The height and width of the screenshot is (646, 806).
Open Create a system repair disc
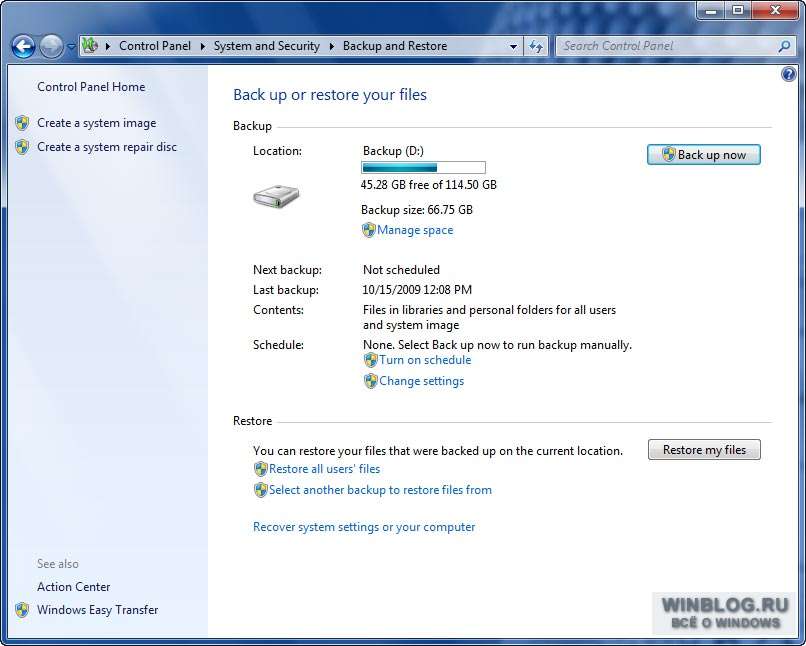point(107,147)
